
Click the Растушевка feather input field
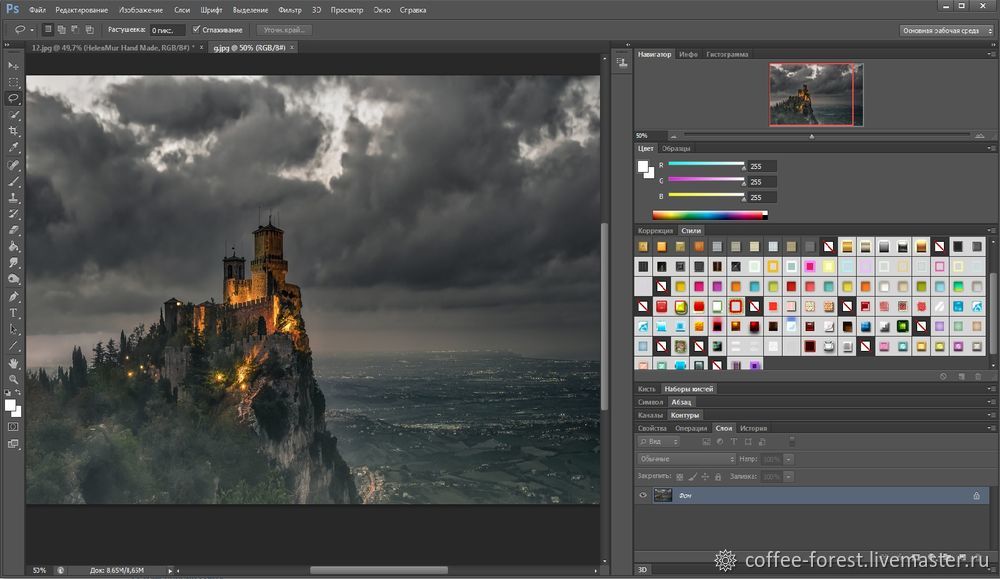pos(167,30)
